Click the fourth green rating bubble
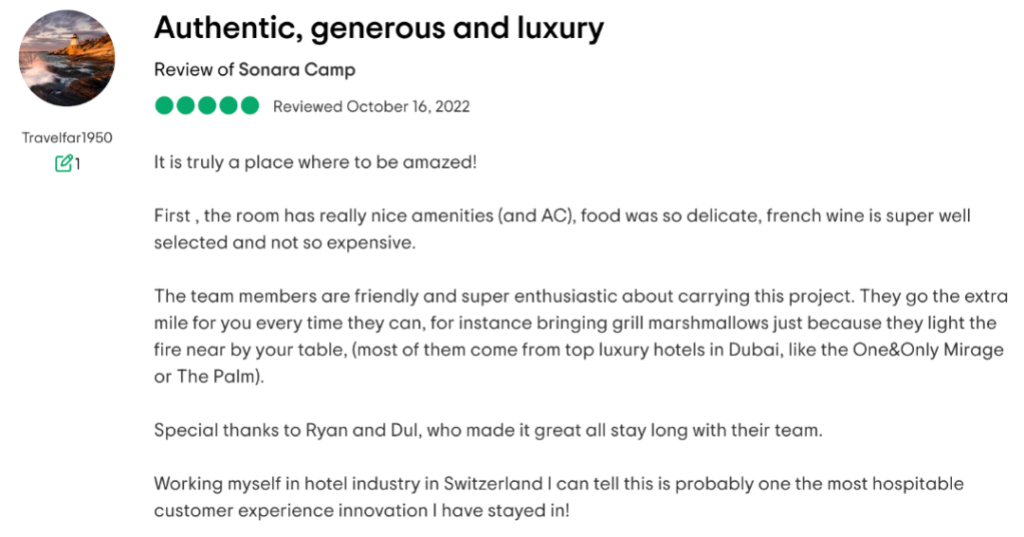 229,105
